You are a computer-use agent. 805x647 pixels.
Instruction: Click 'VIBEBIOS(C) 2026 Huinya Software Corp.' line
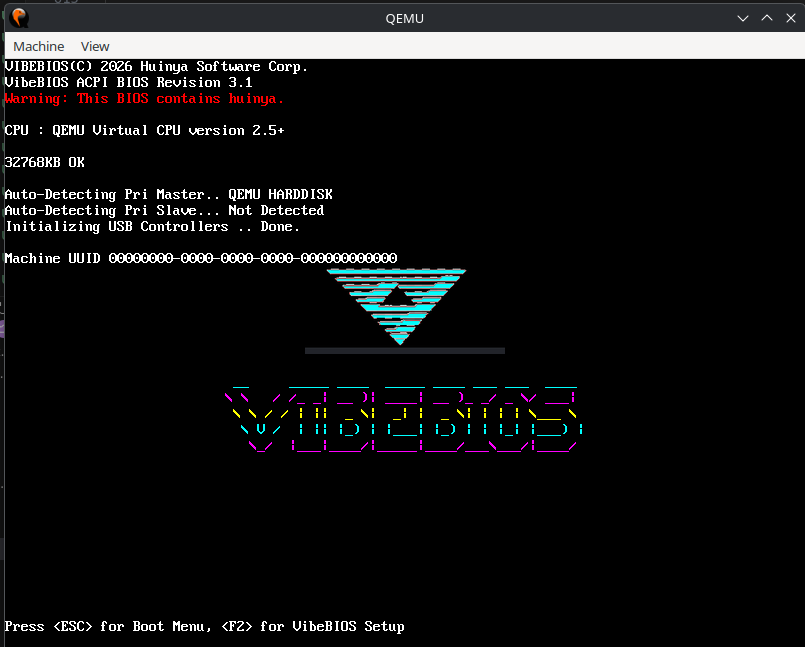pos(156,66)
